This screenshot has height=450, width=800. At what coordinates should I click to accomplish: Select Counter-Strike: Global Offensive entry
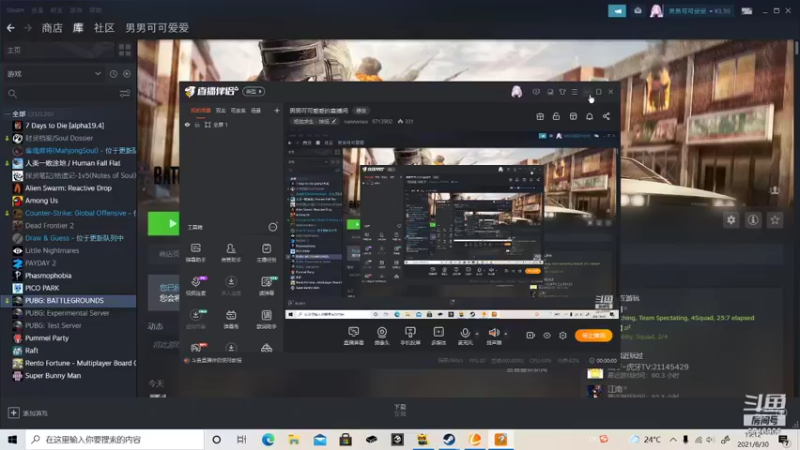tap(75, 213)
